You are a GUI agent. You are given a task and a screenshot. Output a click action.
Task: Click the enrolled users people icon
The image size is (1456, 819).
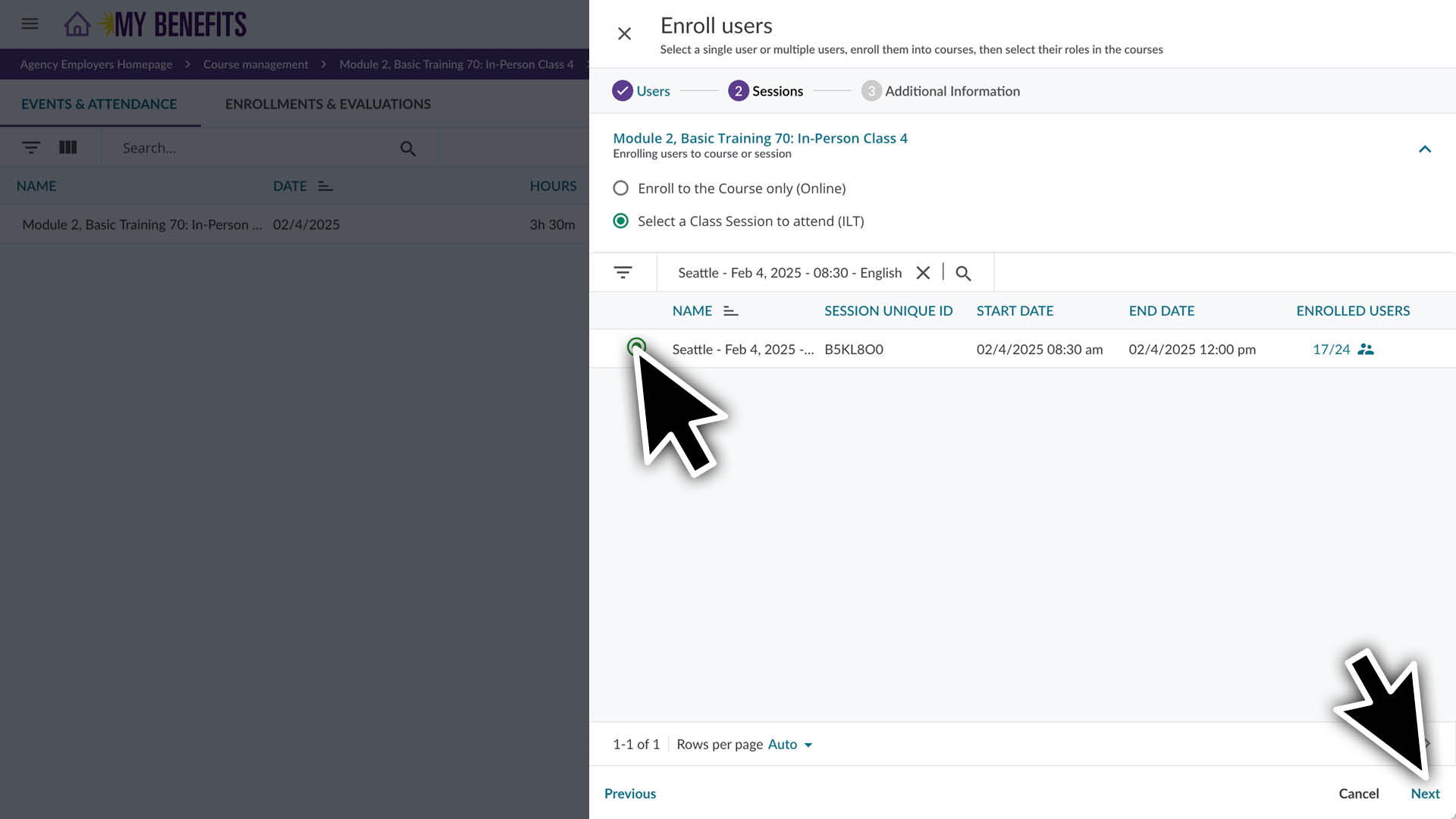pyautogui.click(x=1366, y=350)
